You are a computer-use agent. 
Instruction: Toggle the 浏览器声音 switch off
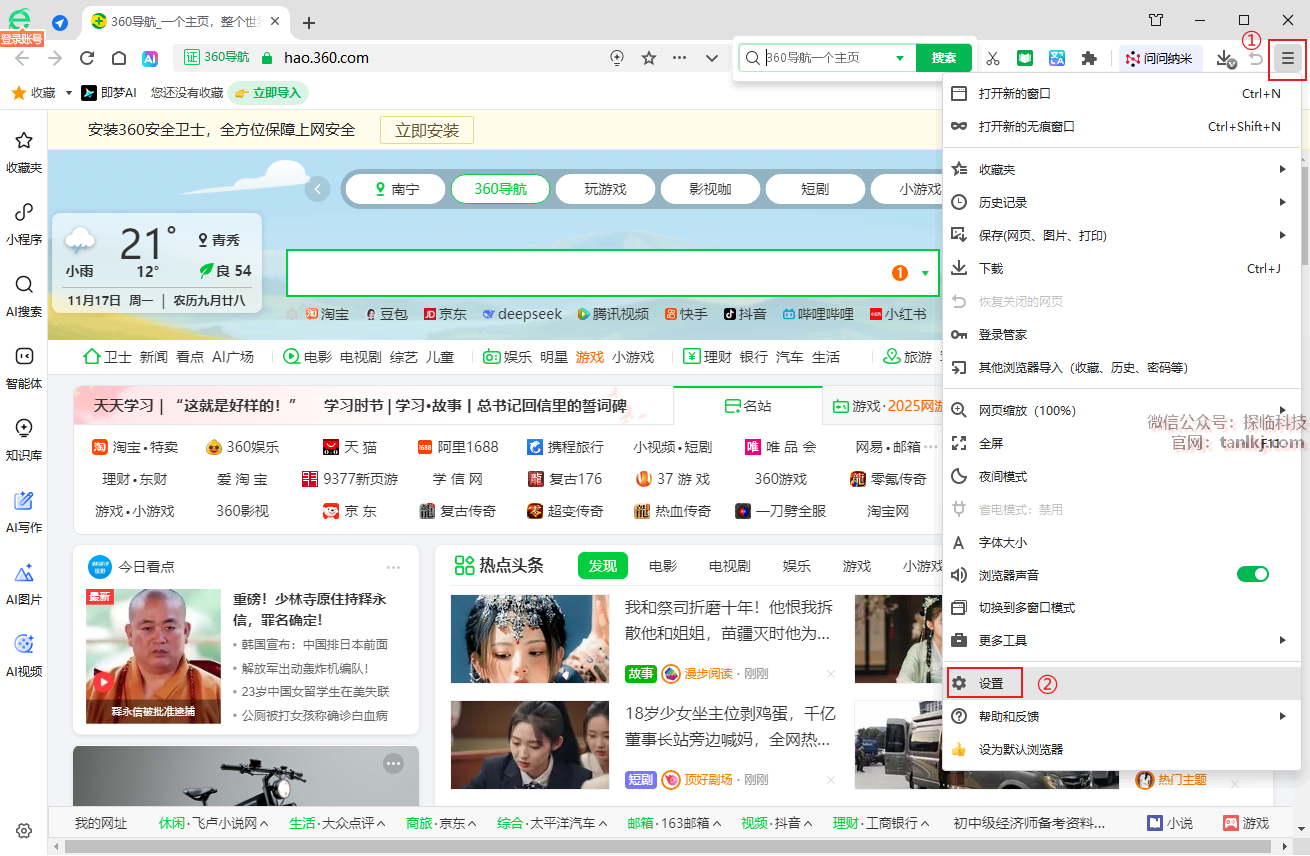tap(1252, 574)
